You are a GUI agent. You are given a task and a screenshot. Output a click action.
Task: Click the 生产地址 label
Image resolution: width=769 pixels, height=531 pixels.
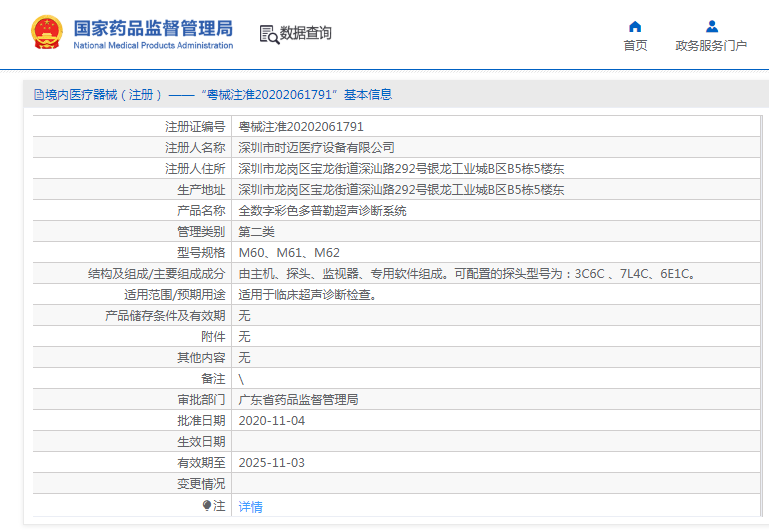pos(201,190)
